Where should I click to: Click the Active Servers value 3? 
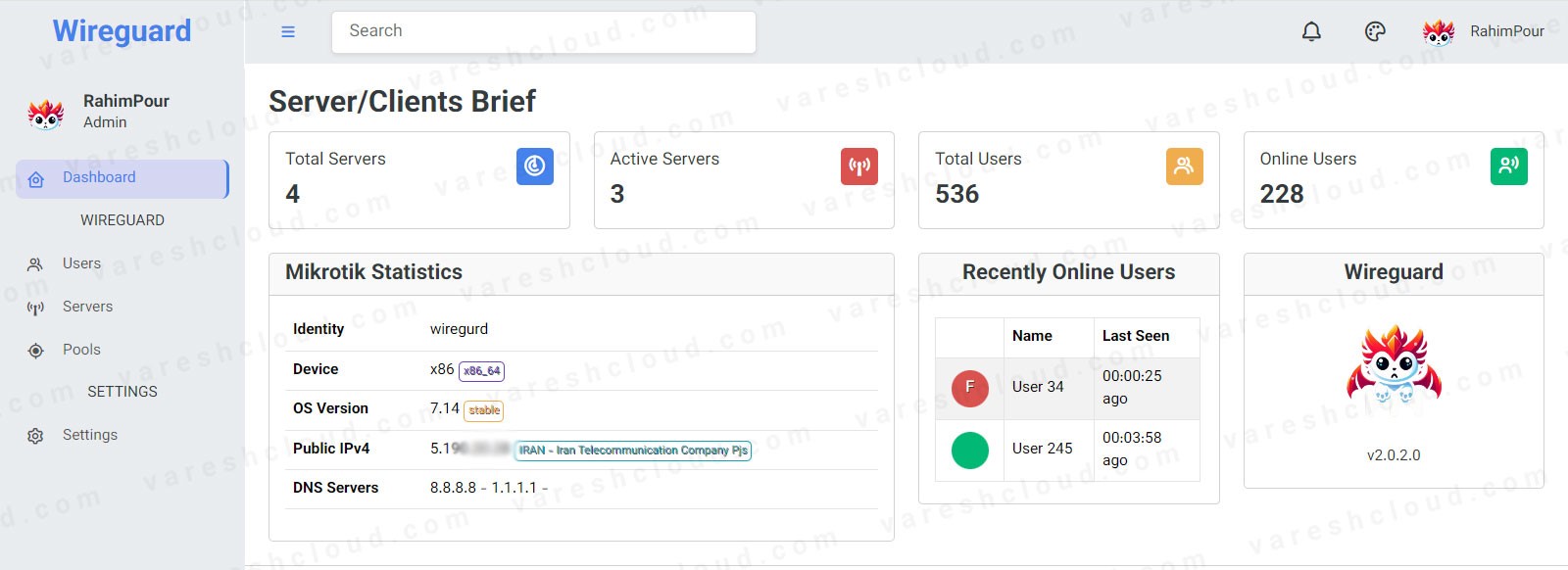[617, 194]
